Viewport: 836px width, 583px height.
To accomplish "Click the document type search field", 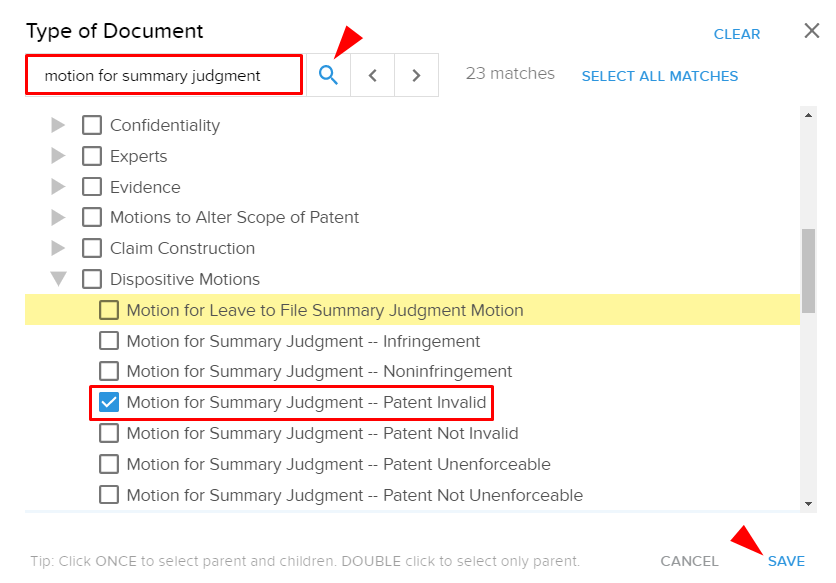I will (164, 75).
